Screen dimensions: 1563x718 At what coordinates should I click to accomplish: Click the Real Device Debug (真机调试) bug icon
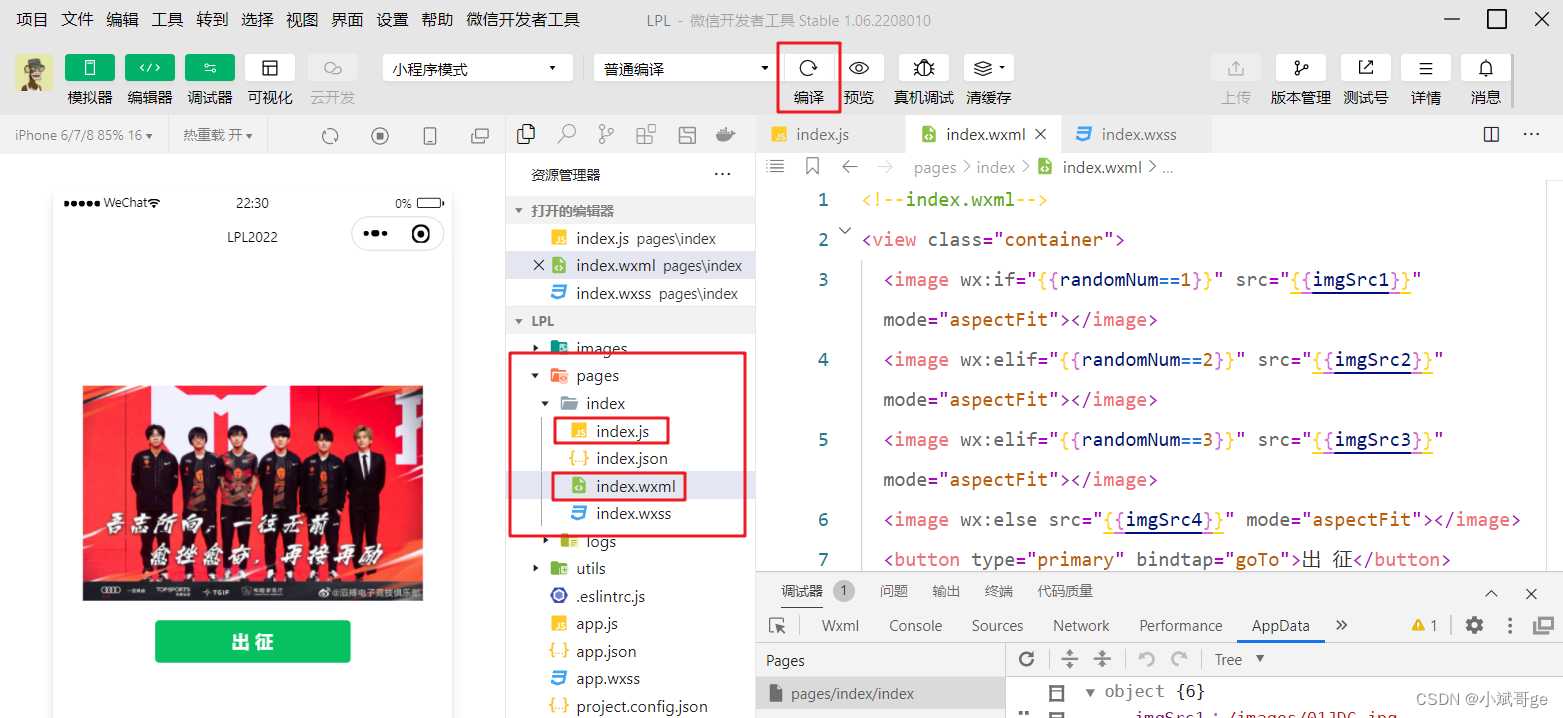coord(924,68)
